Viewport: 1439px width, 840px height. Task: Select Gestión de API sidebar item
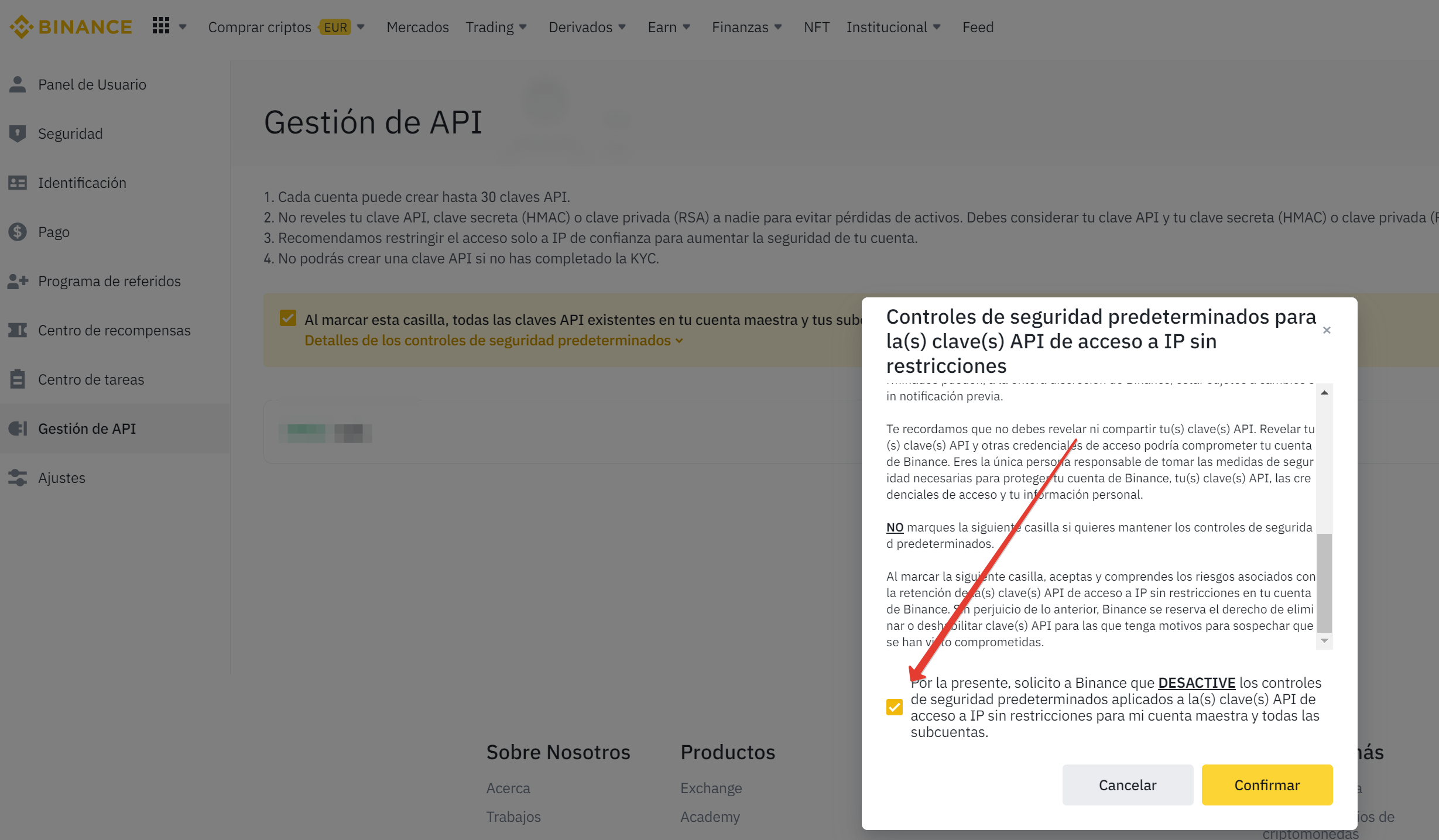115,428
